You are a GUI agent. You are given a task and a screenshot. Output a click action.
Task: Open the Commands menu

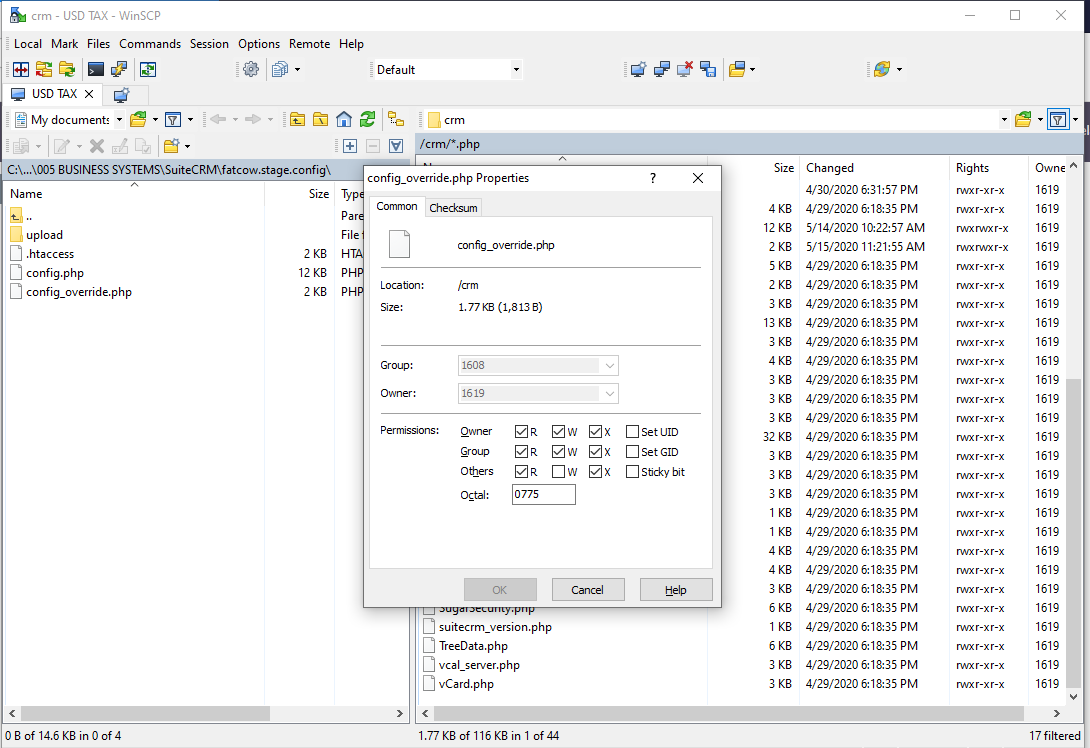coord(150,44)
